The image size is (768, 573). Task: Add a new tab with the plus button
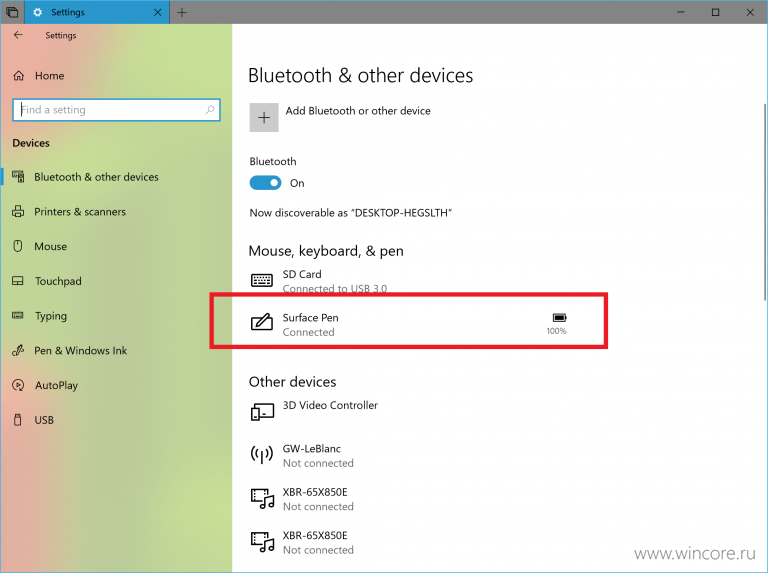pyautogui.click(x=182, y=13)
